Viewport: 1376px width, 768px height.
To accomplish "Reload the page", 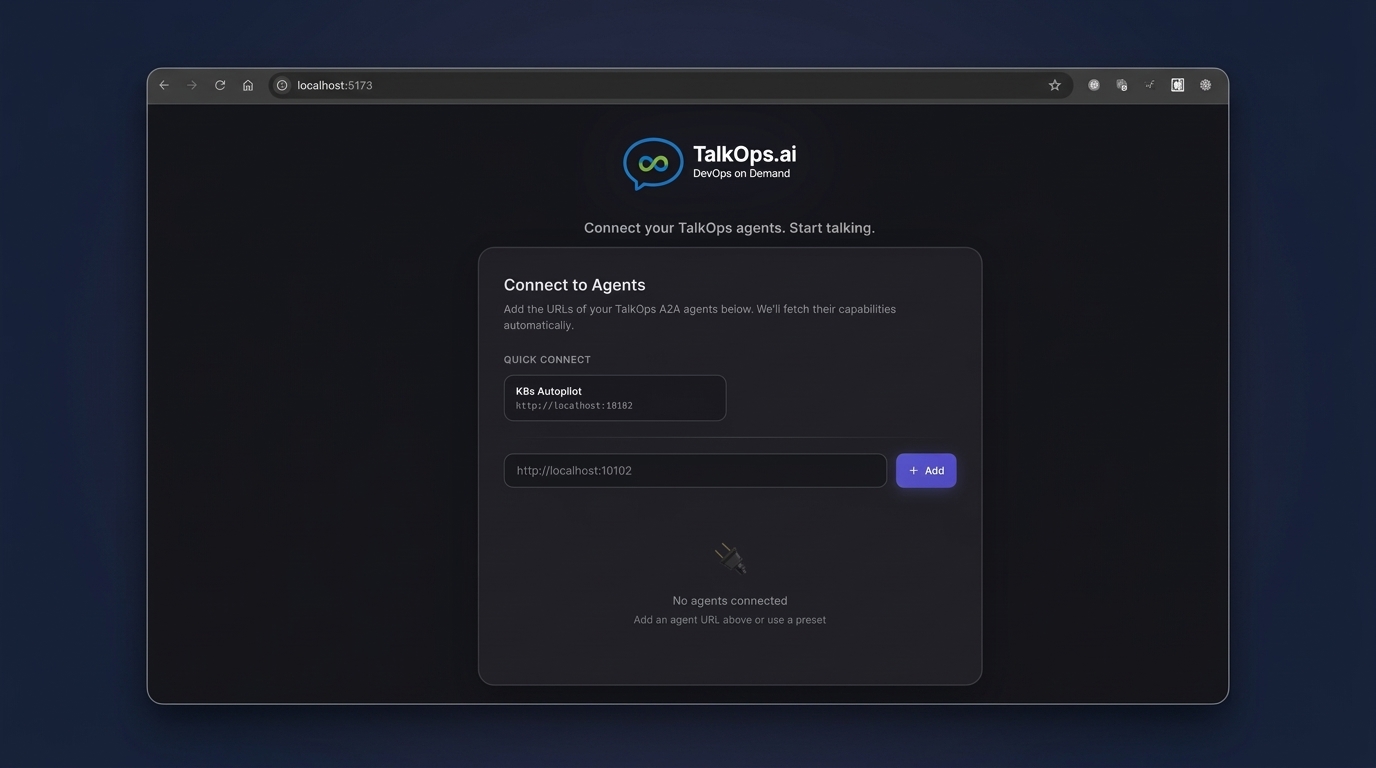I will (220, 85).
